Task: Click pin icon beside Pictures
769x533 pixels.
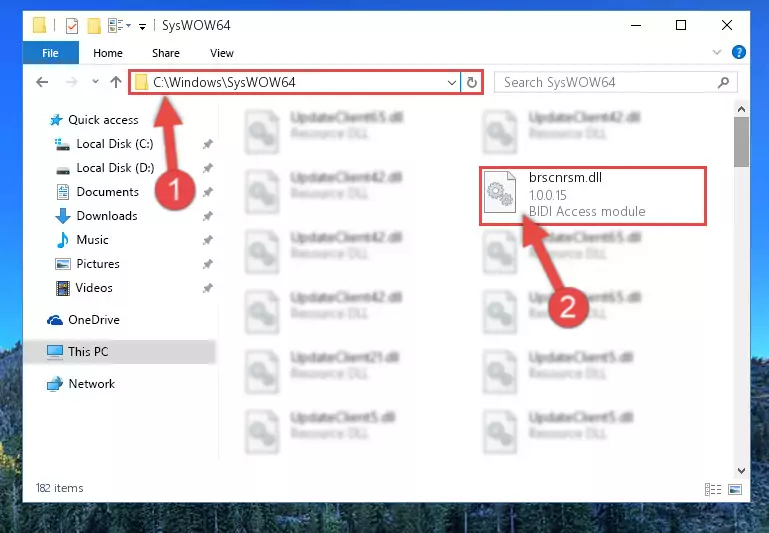Action: [208, 264]
